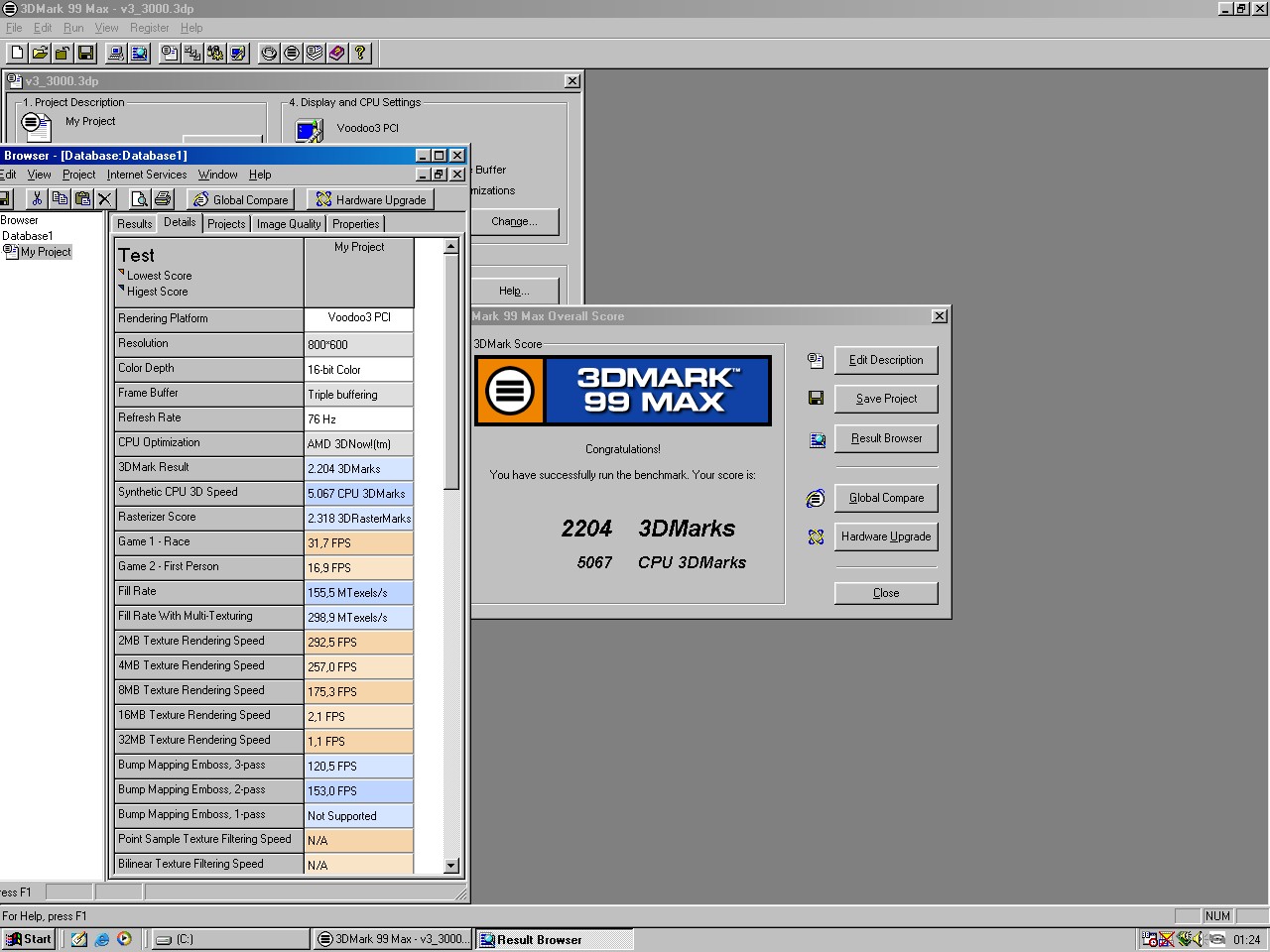The width and height of the screenshot is (1270, 952).
Task: Click the display settings monitor toolbar icon
Action: tap(238, 53)
